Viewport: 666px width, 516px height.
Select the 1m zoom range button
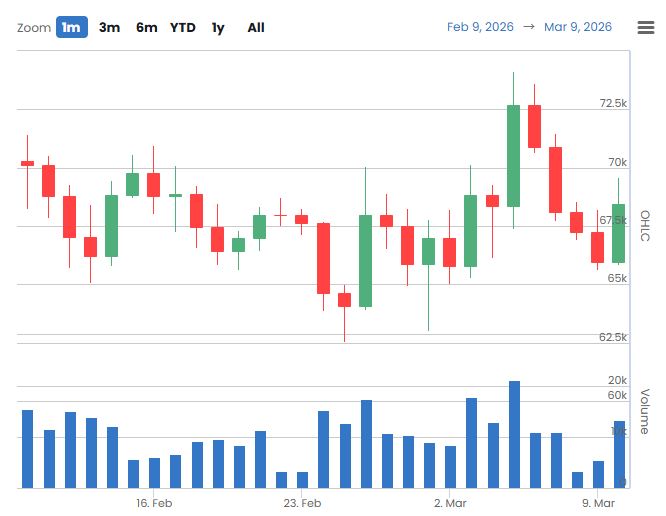tap(72, 27)
